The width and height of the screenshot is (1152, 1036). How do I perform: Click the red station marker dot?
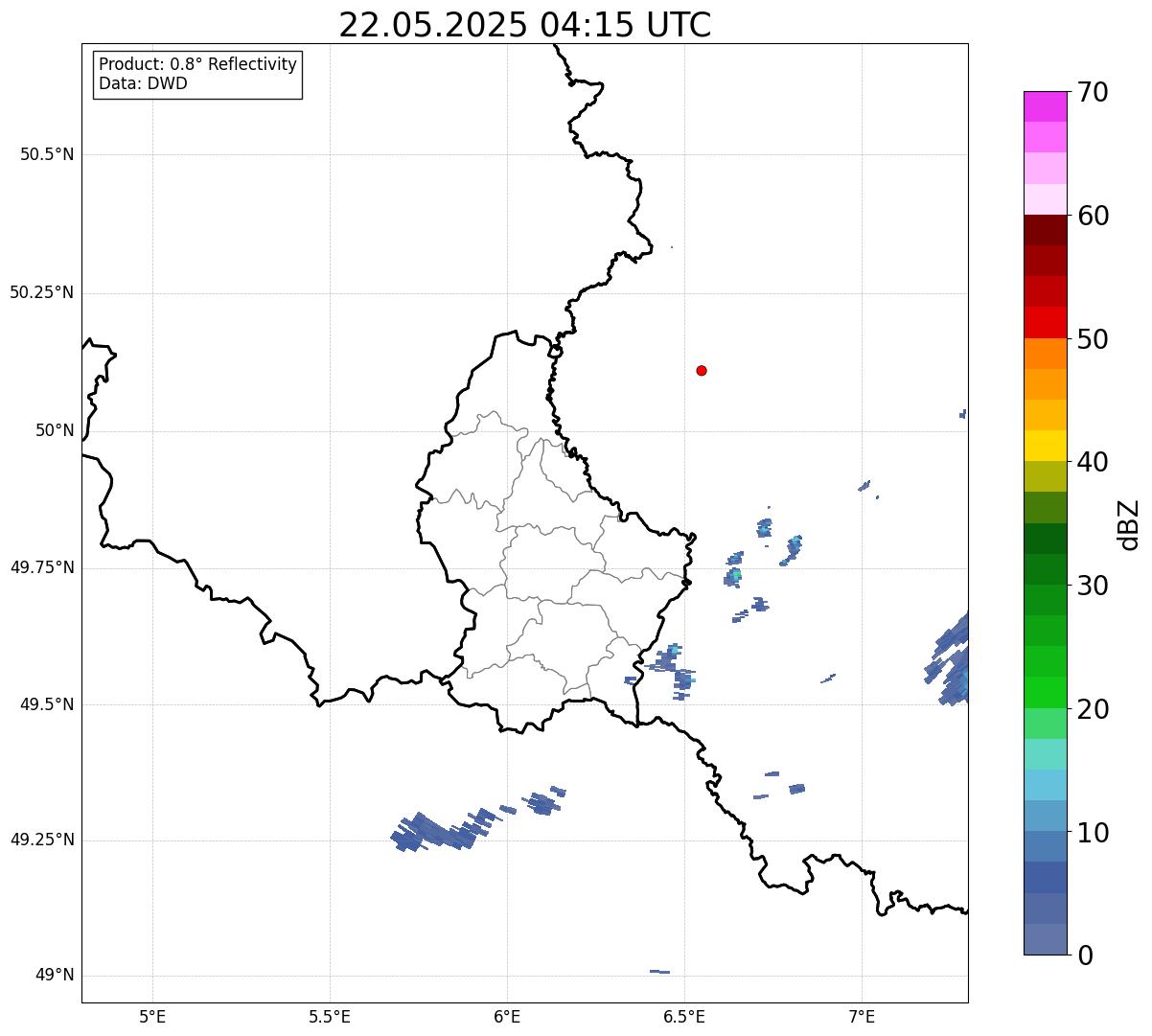702,370
